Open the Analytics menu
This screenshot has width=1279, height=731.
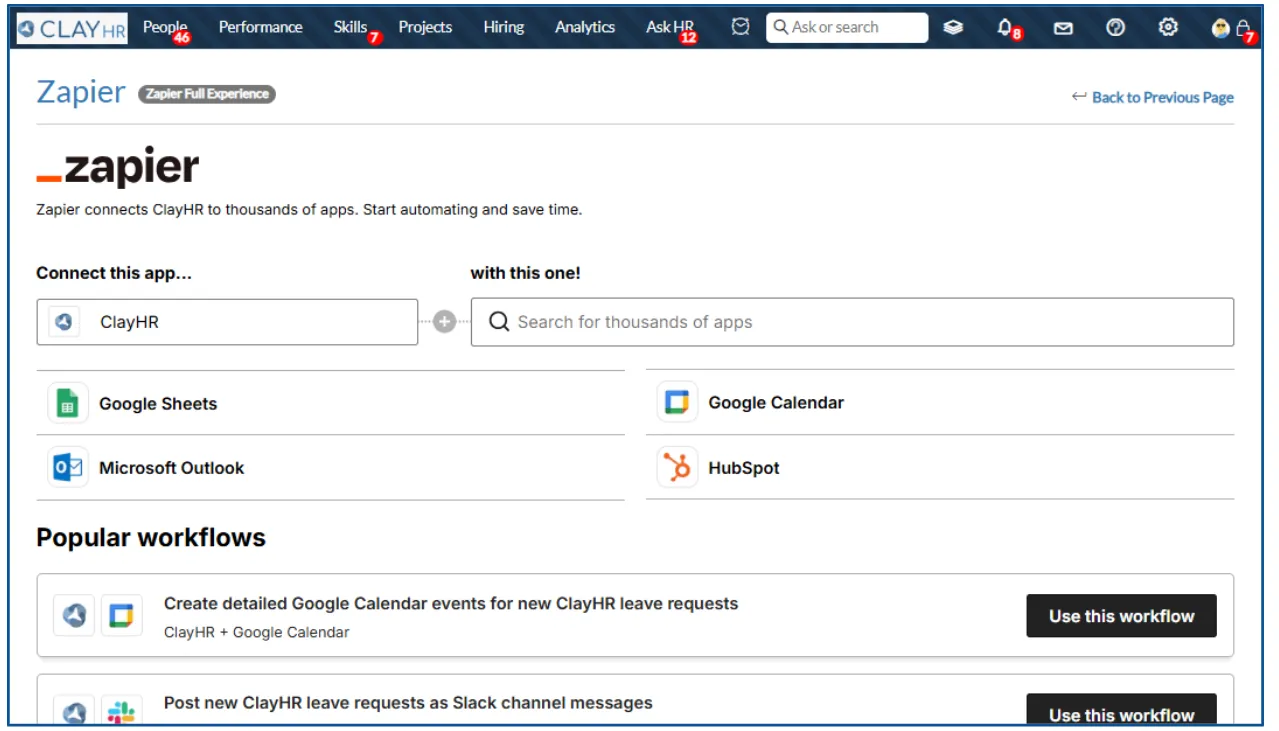[585, 27]
